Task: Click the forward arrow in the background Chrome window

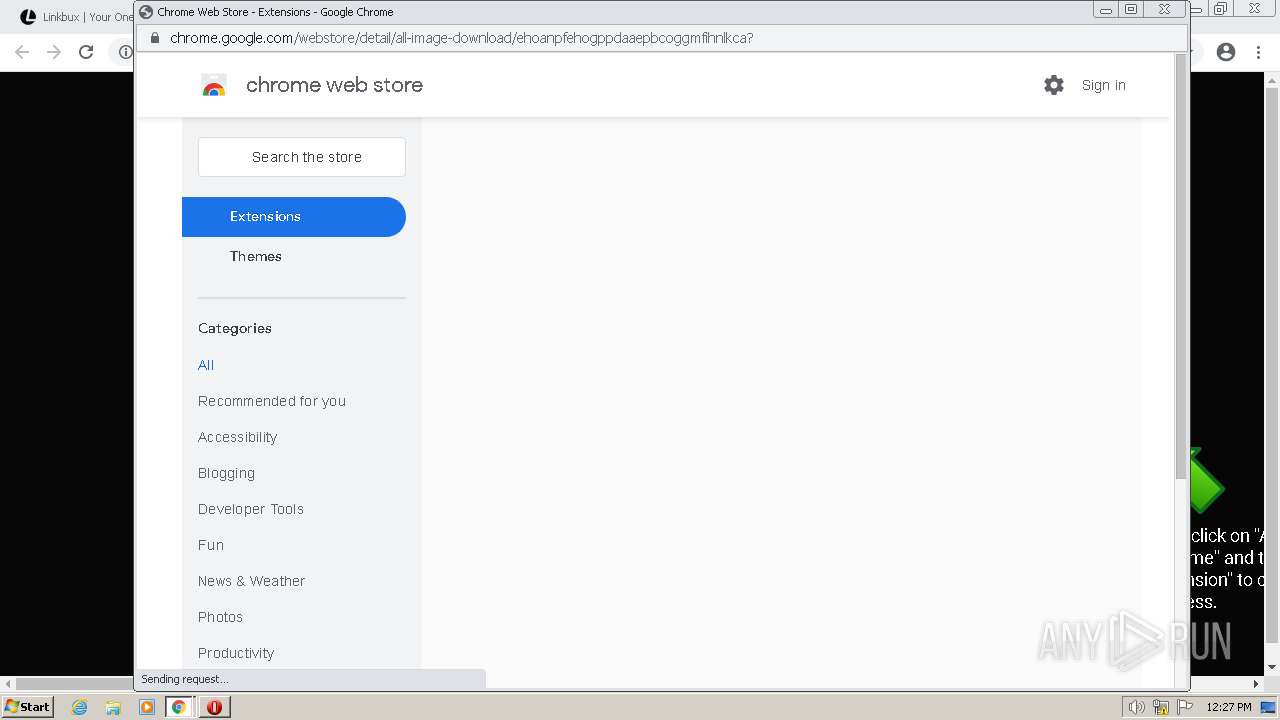Action: coord(54,52)
